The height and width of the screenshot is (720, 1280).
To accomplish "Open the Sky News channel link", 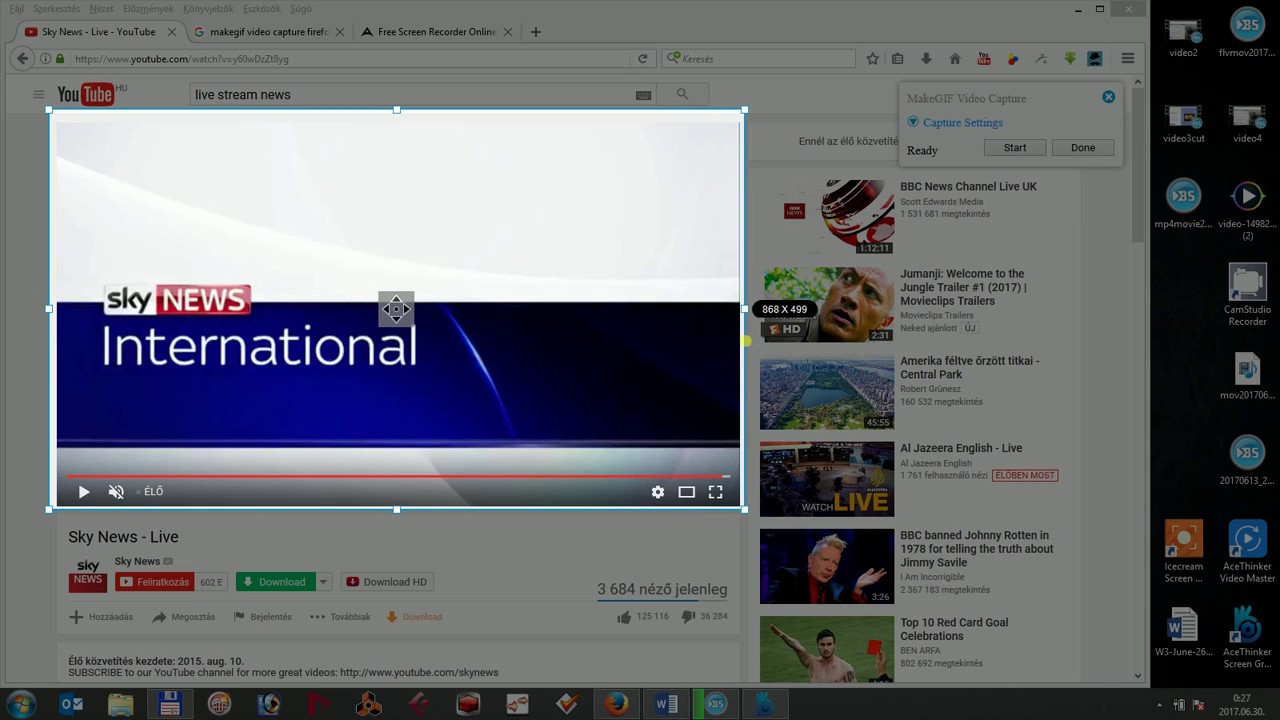I will [x=137, y=561].
